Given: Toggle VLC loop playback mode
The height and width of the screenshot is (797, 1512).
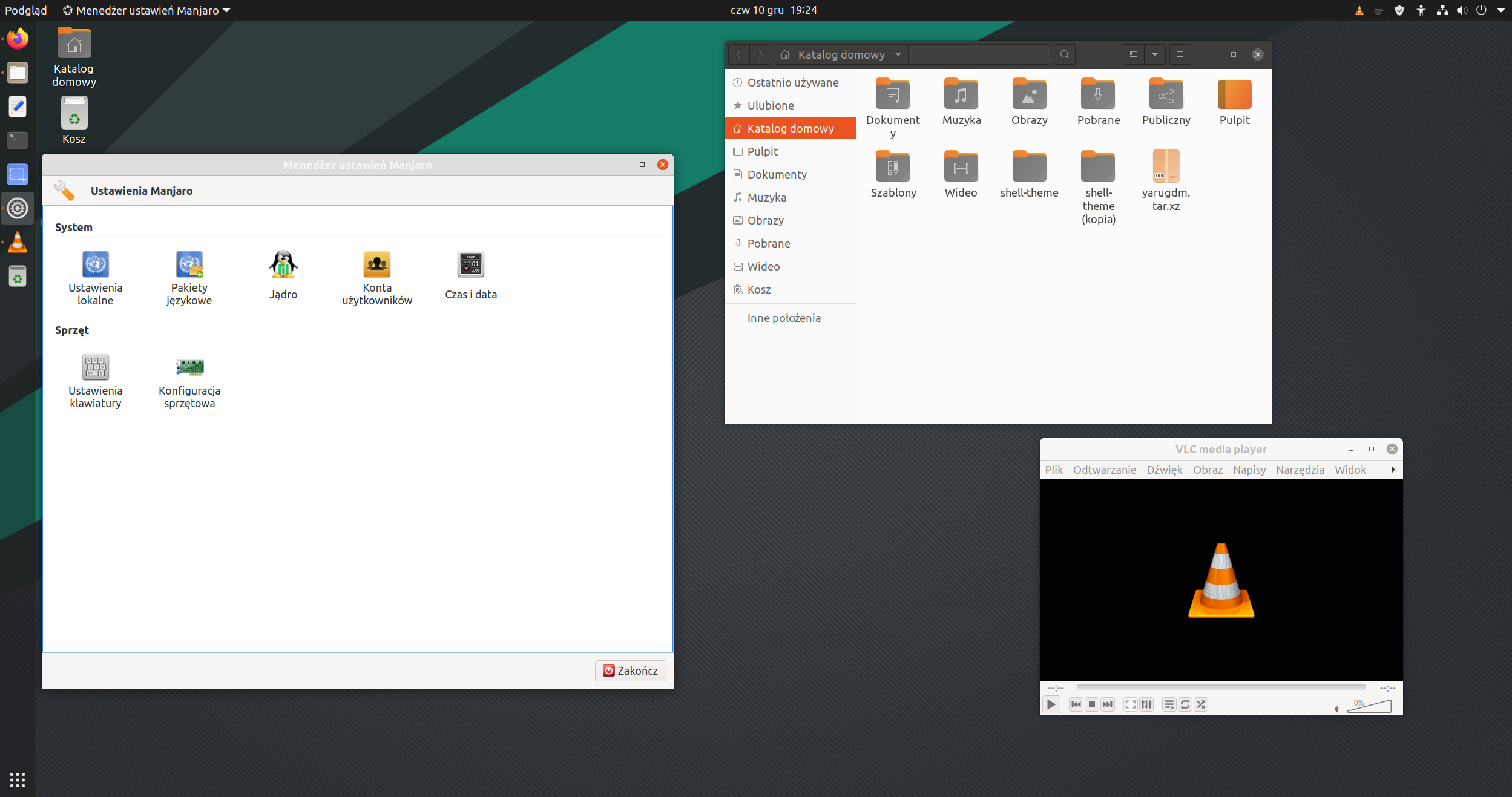Looking at the screenshot, I should point(1185,704).
